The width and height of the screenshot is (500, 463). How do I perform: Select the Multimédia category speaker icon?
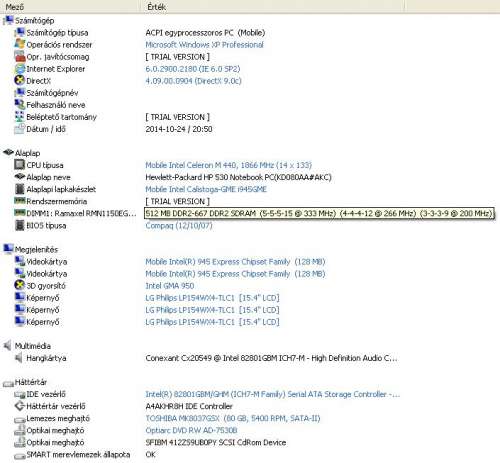(8, 345)
